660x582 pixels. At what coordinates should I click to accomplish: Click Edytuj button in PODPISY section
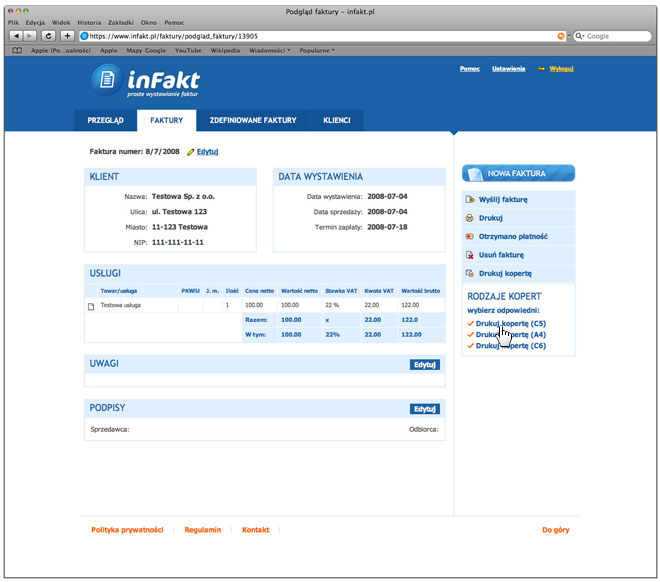pos(425,409)
